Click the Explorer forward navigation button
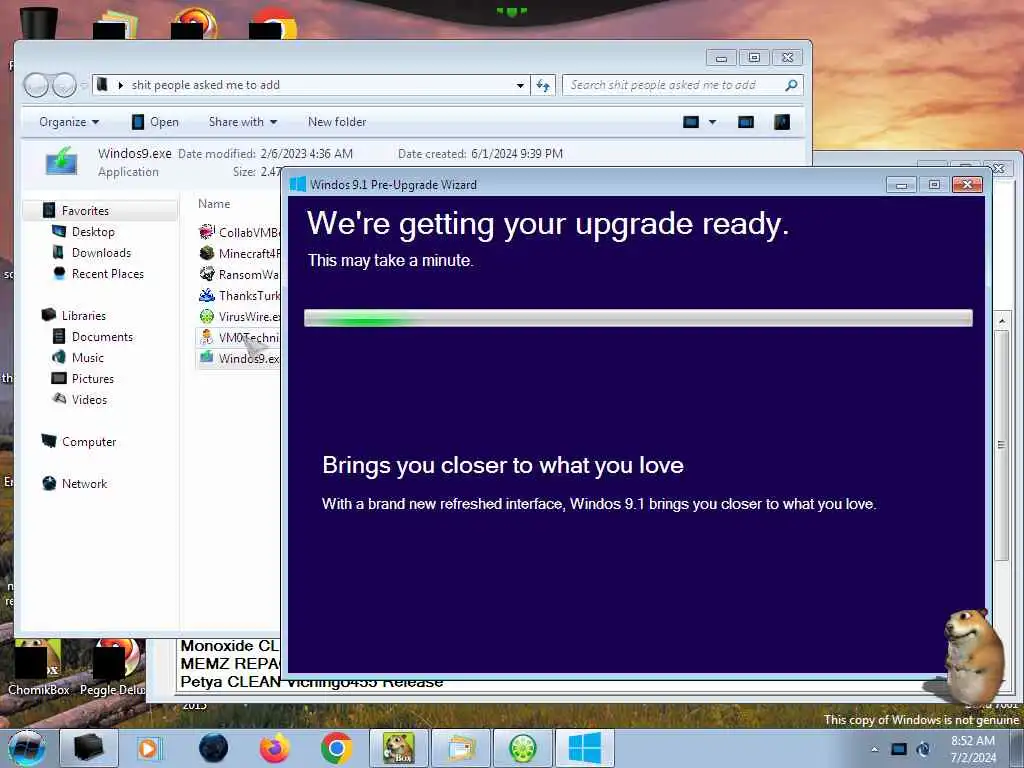 coord(64,85)
